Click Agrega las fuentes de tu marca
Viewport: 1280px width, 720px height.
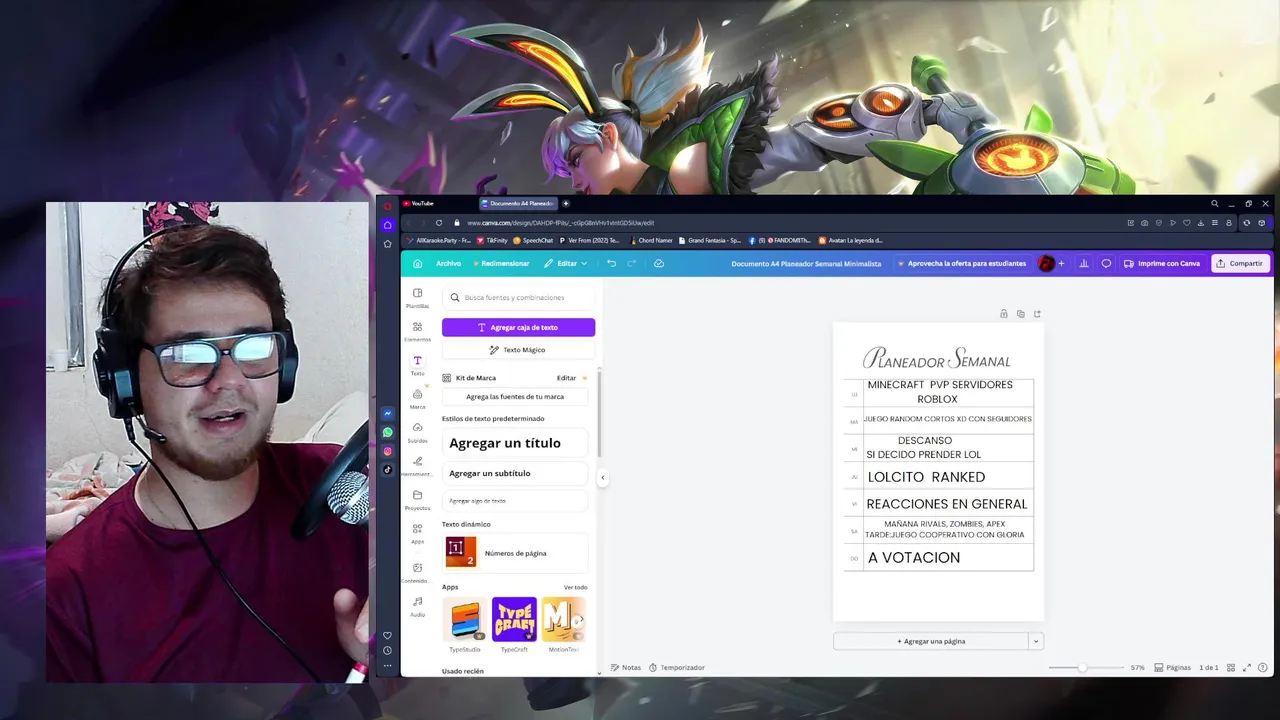click(515, 396)
